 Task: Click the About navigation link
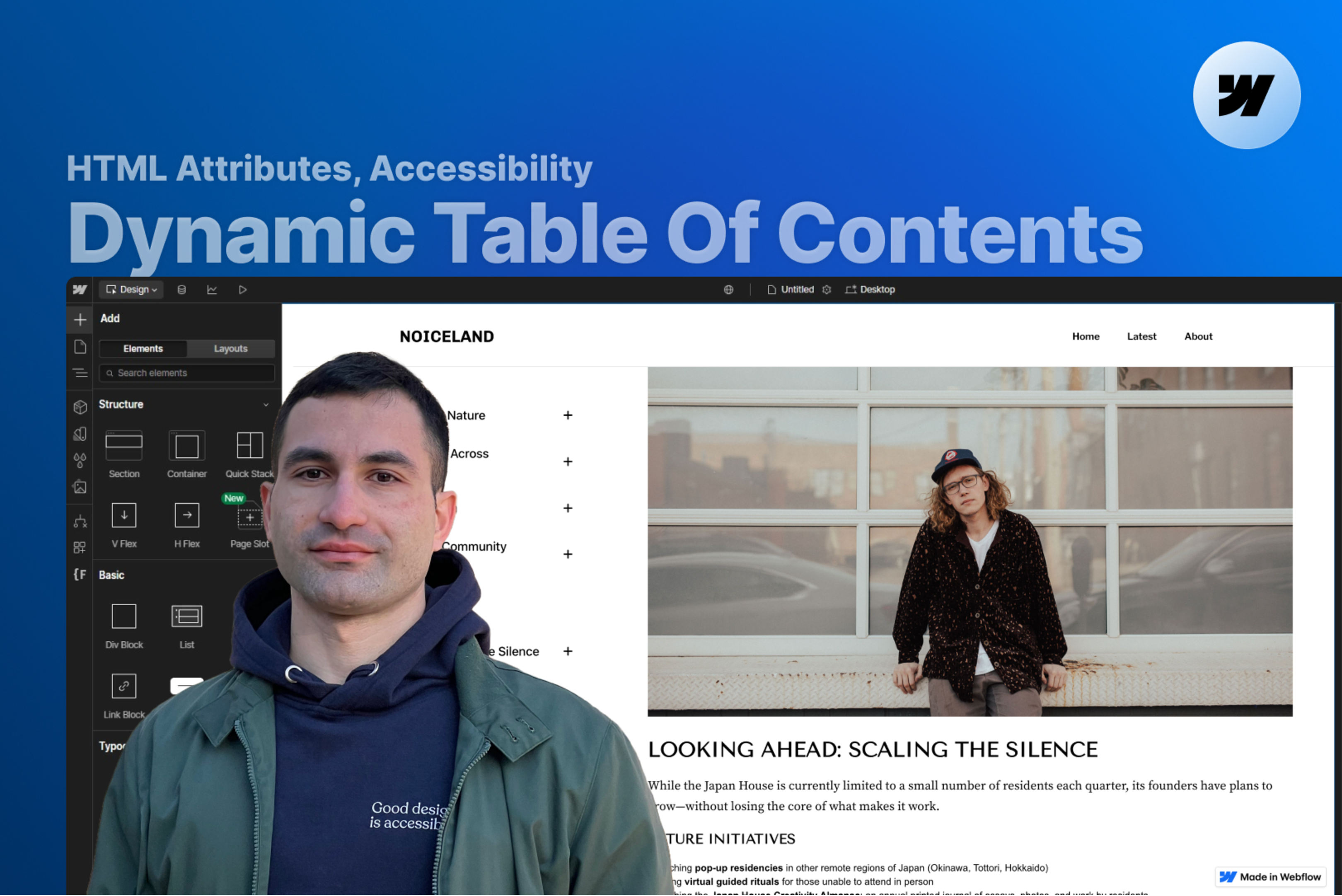click(1198, 337)
